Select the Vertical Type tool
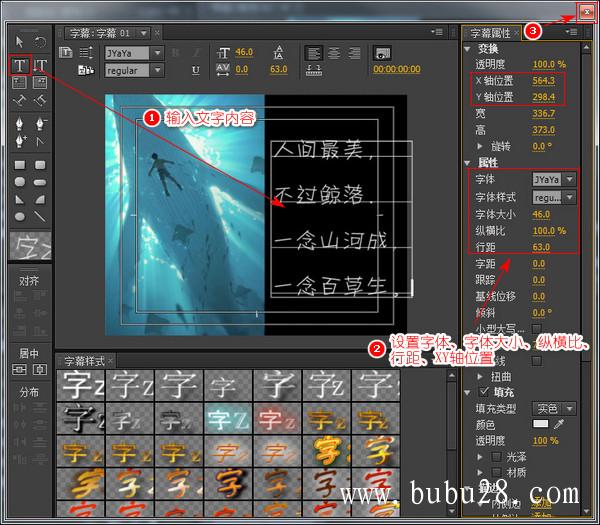This screenshot has height=525, width=600. (x=40, y=65)
